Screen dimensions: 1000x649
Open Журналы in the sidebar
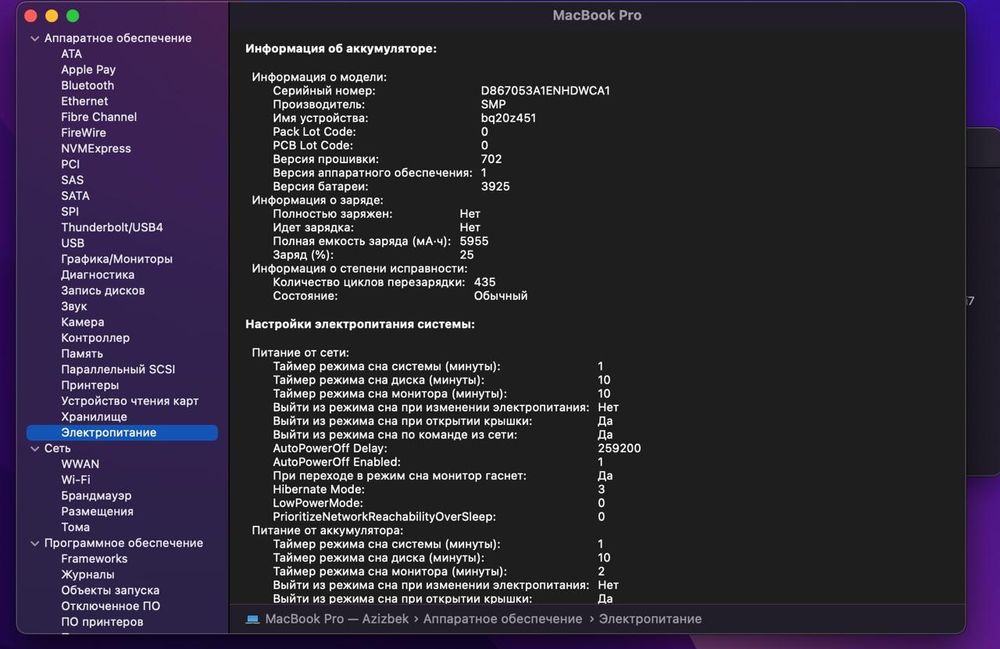[87, 575]
